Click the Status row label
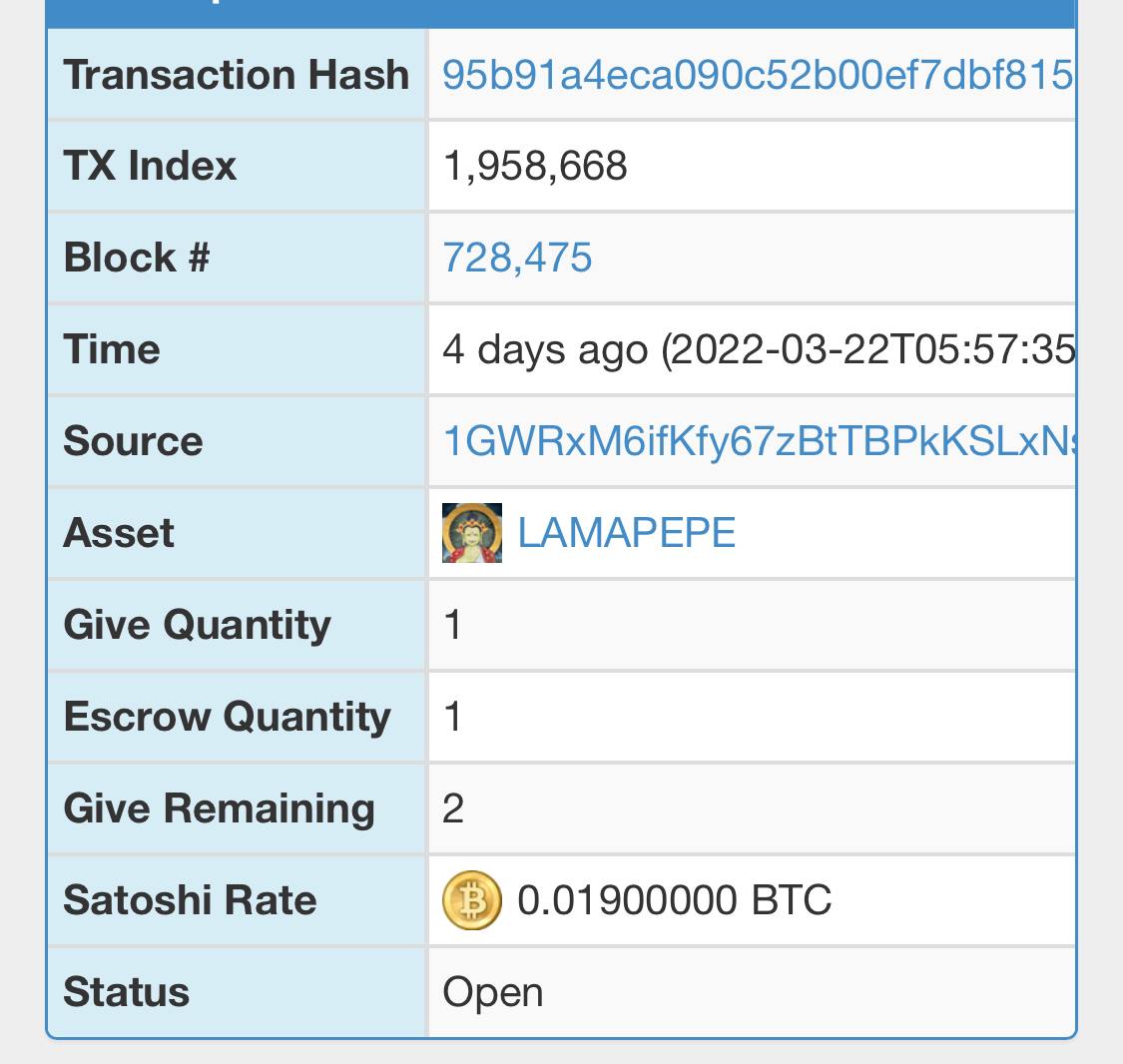This screenshot has width=1123, height=1064. (127, 992)
